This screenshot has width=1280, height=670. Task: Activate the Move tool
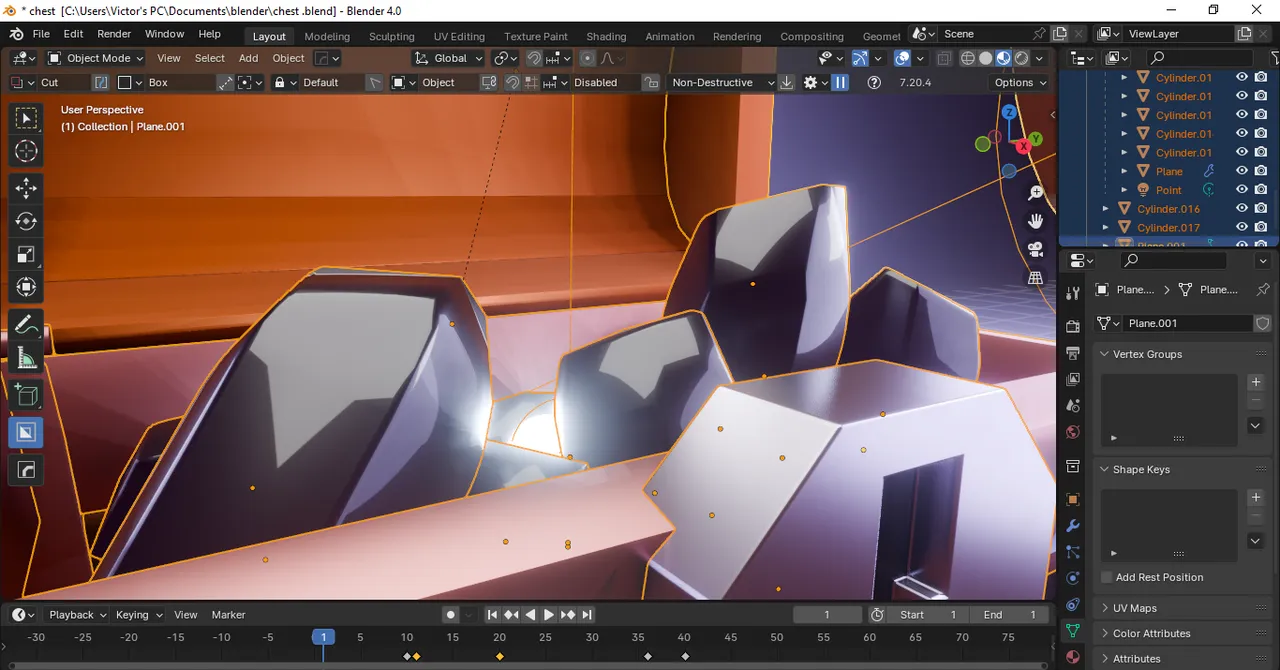tap(26, 188)
